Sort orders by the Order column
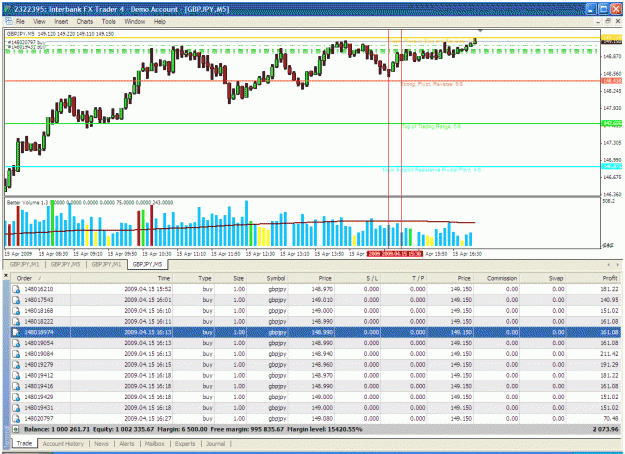This screenshot has width=625, height=454. [x=40, y=278]
